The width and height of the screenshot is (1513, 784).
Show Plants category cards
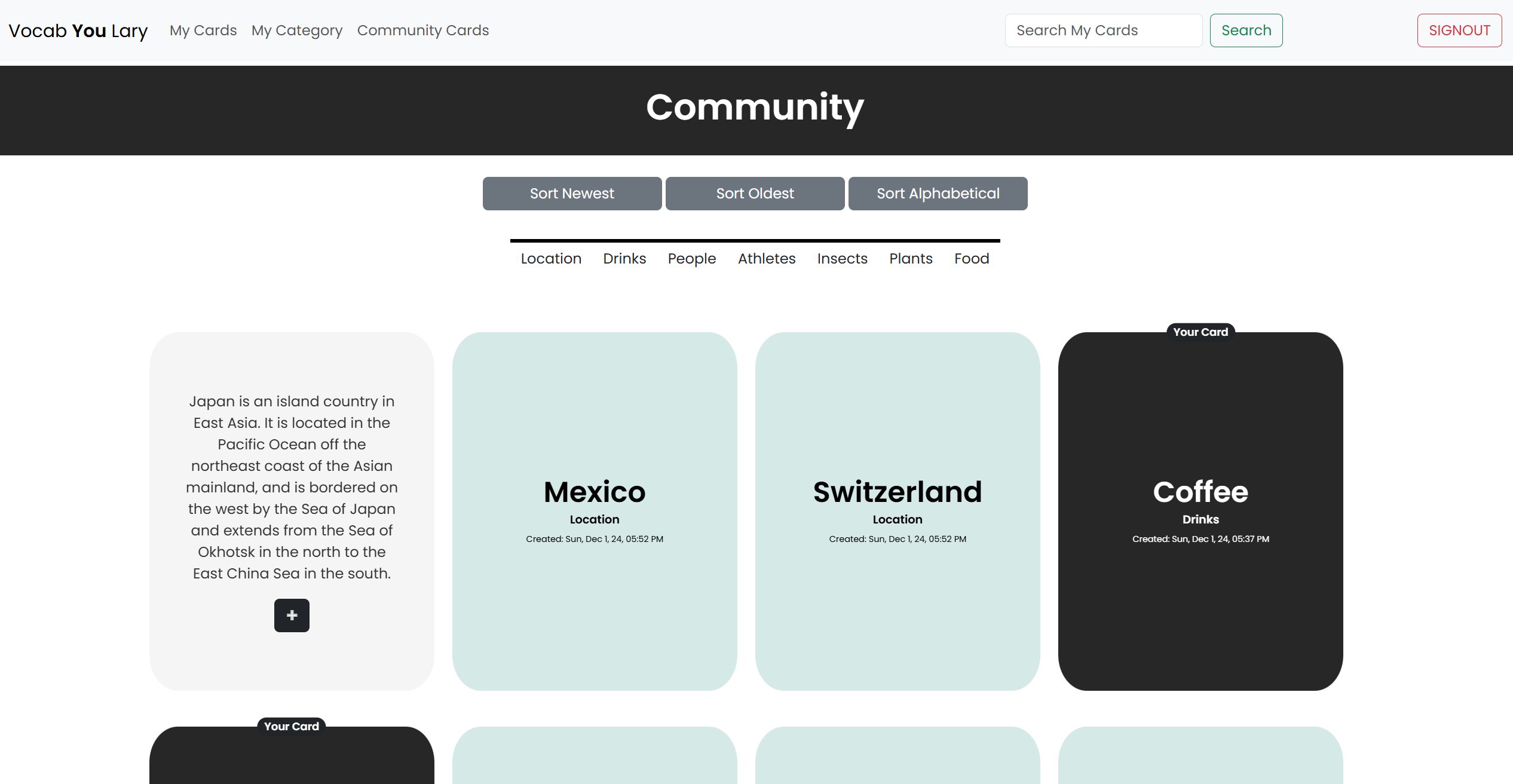pyautogui.click(x=911, y=259)
